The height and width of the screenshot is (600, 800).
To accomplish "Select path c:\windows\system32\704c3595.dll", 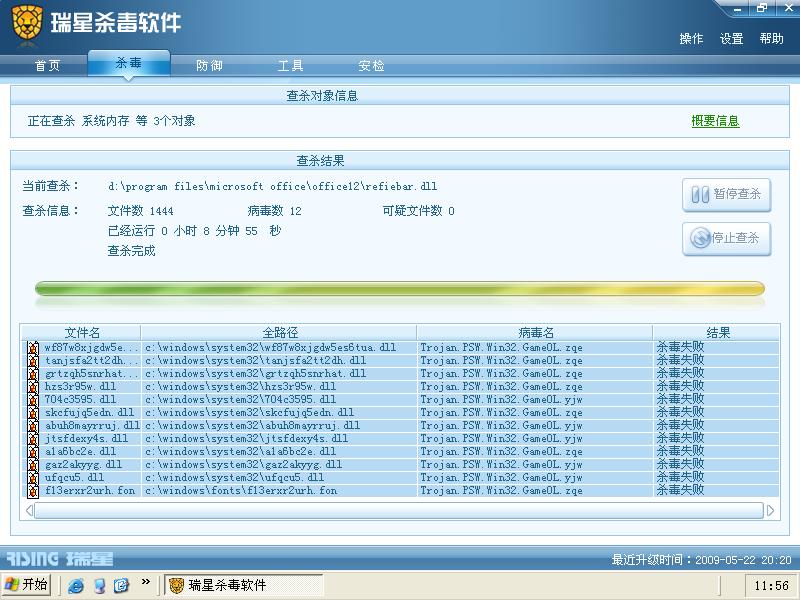I will (x=240, y=400).
